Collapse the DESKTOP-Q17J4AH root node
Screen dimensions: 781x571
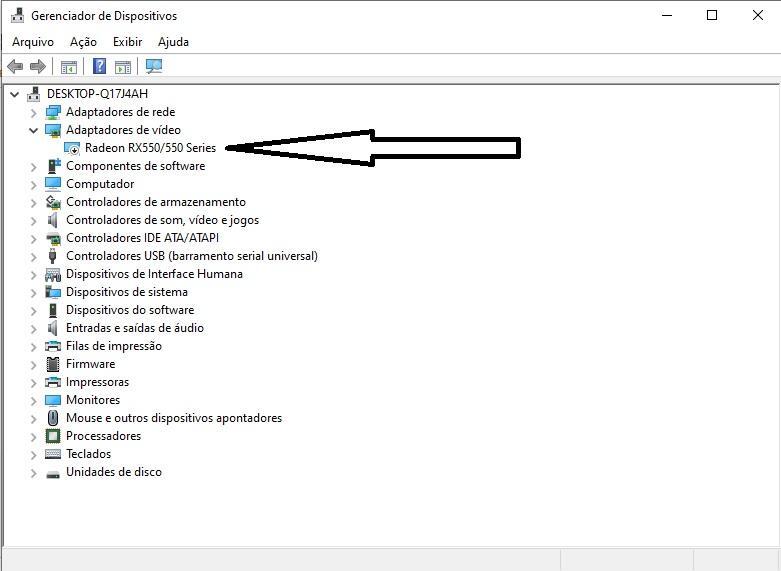[x=14, y=94]
